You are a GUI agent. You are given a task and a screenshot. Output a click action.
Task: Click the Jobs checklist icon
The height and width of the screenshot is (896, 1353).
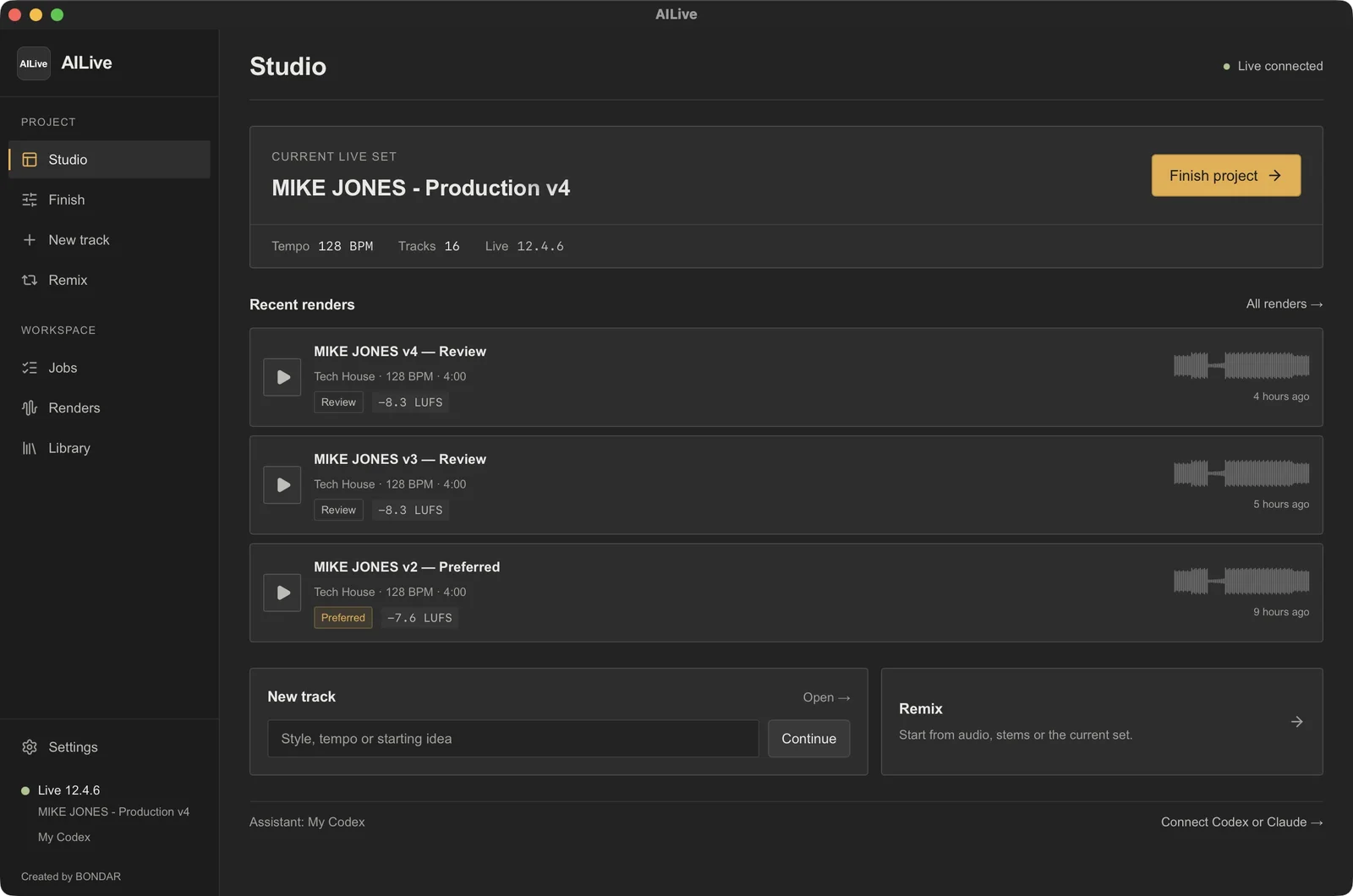tap(30, 368)
